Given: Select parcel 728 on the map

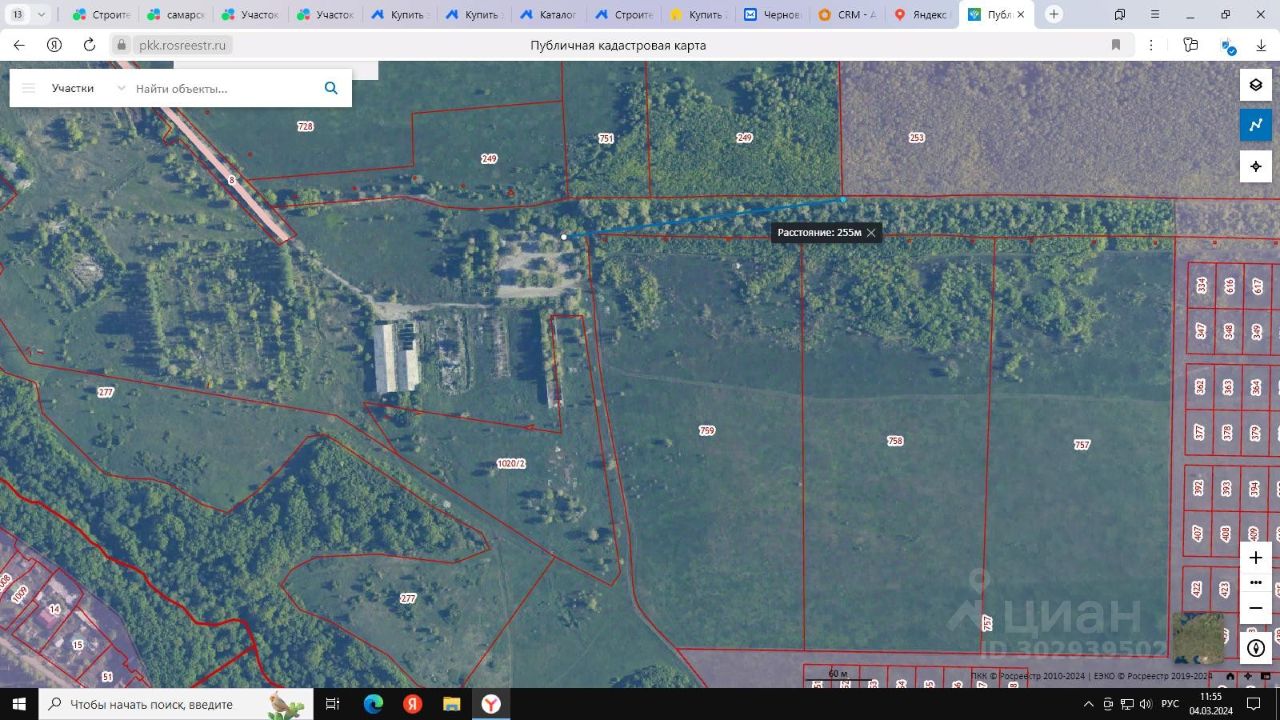Looking at the screenshot, I should pos(305,127).
